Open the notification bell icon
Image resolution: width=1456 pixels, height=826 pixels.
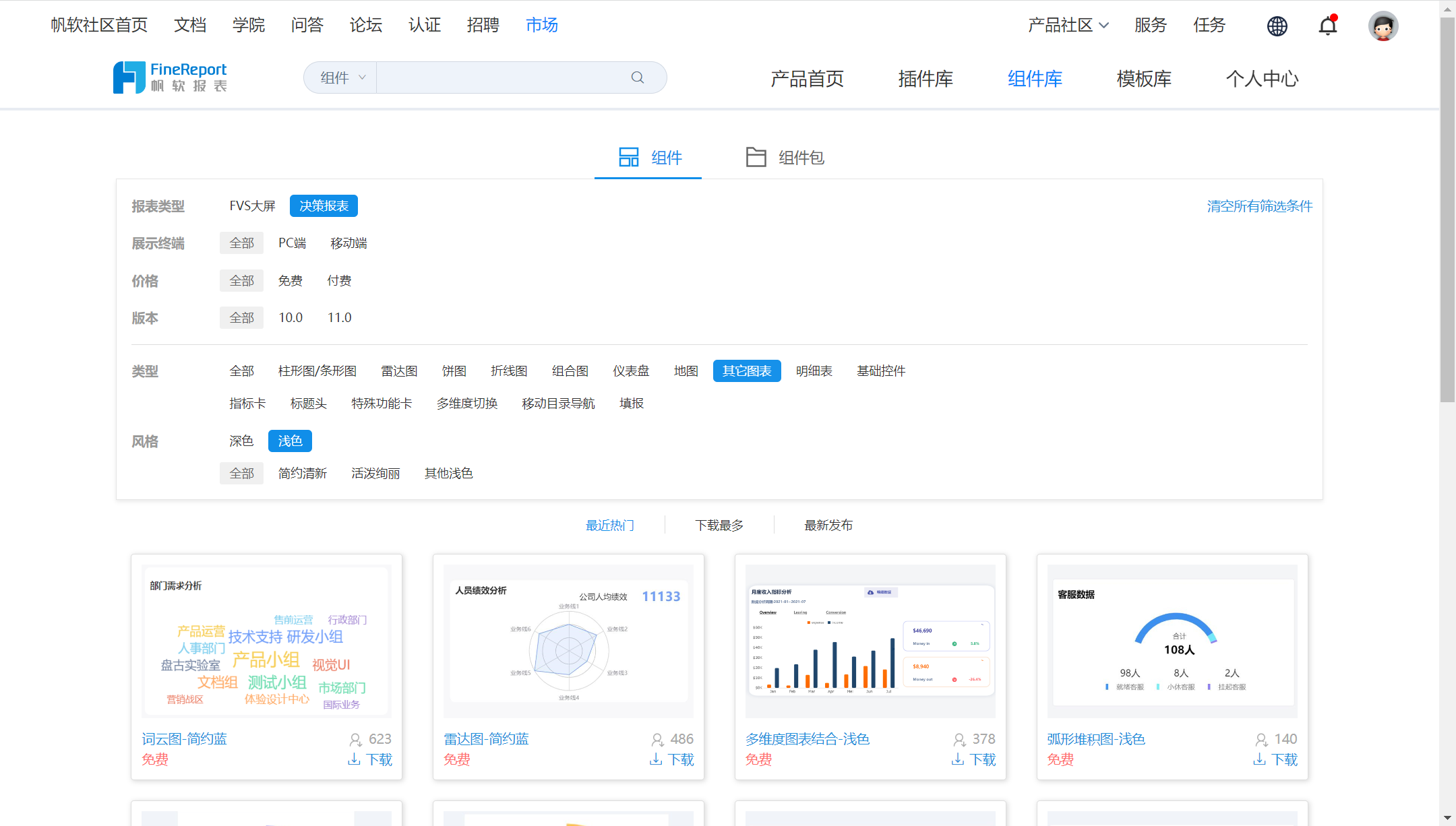(1327, 26)
